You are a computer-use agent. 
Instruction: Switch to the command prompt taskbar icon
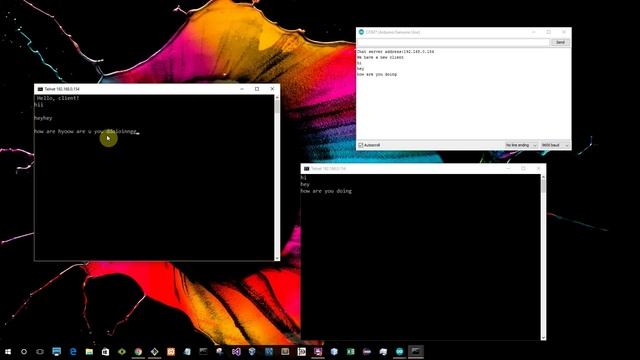point(416,351)
